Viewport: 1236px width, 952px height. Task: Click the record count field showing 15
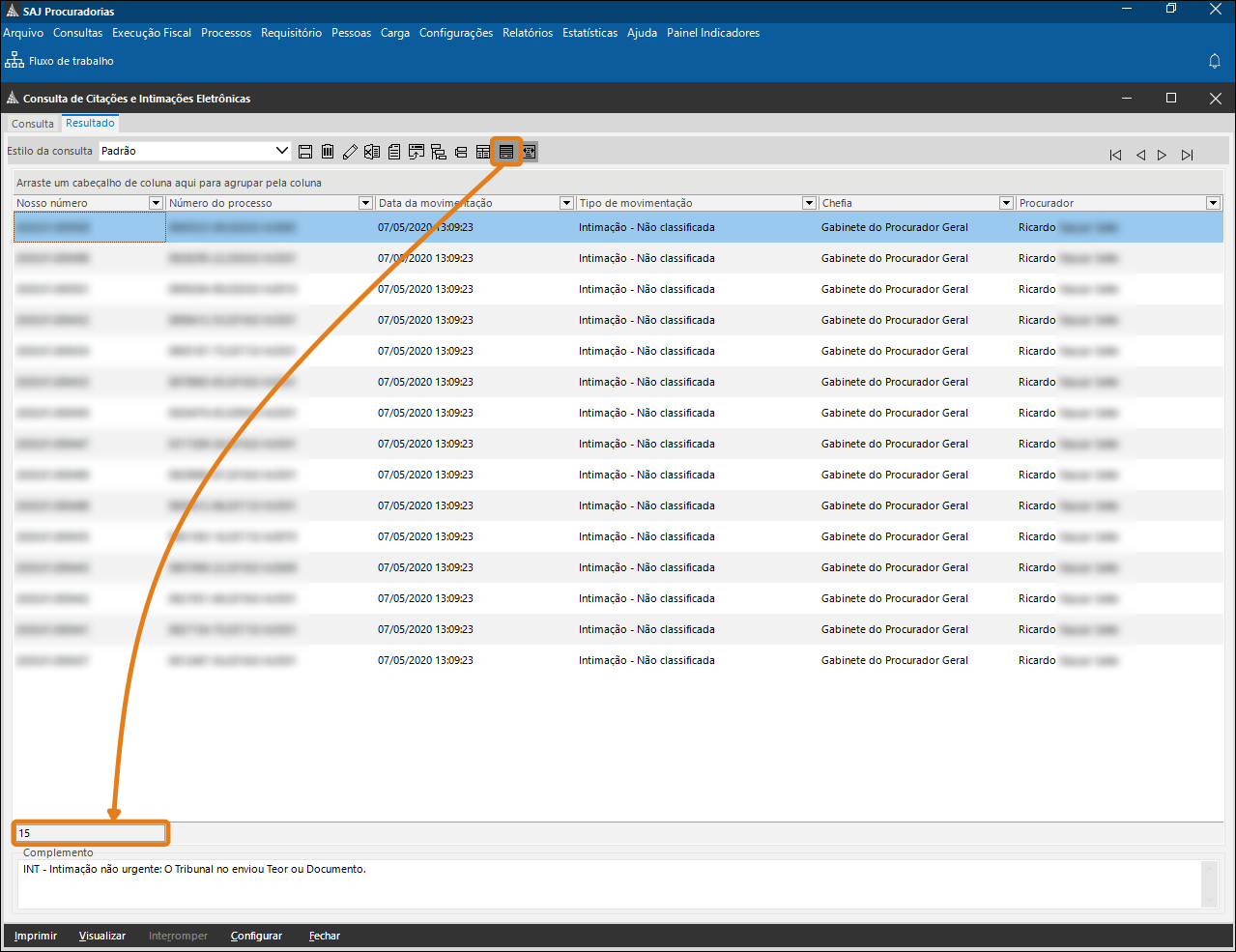90,833
